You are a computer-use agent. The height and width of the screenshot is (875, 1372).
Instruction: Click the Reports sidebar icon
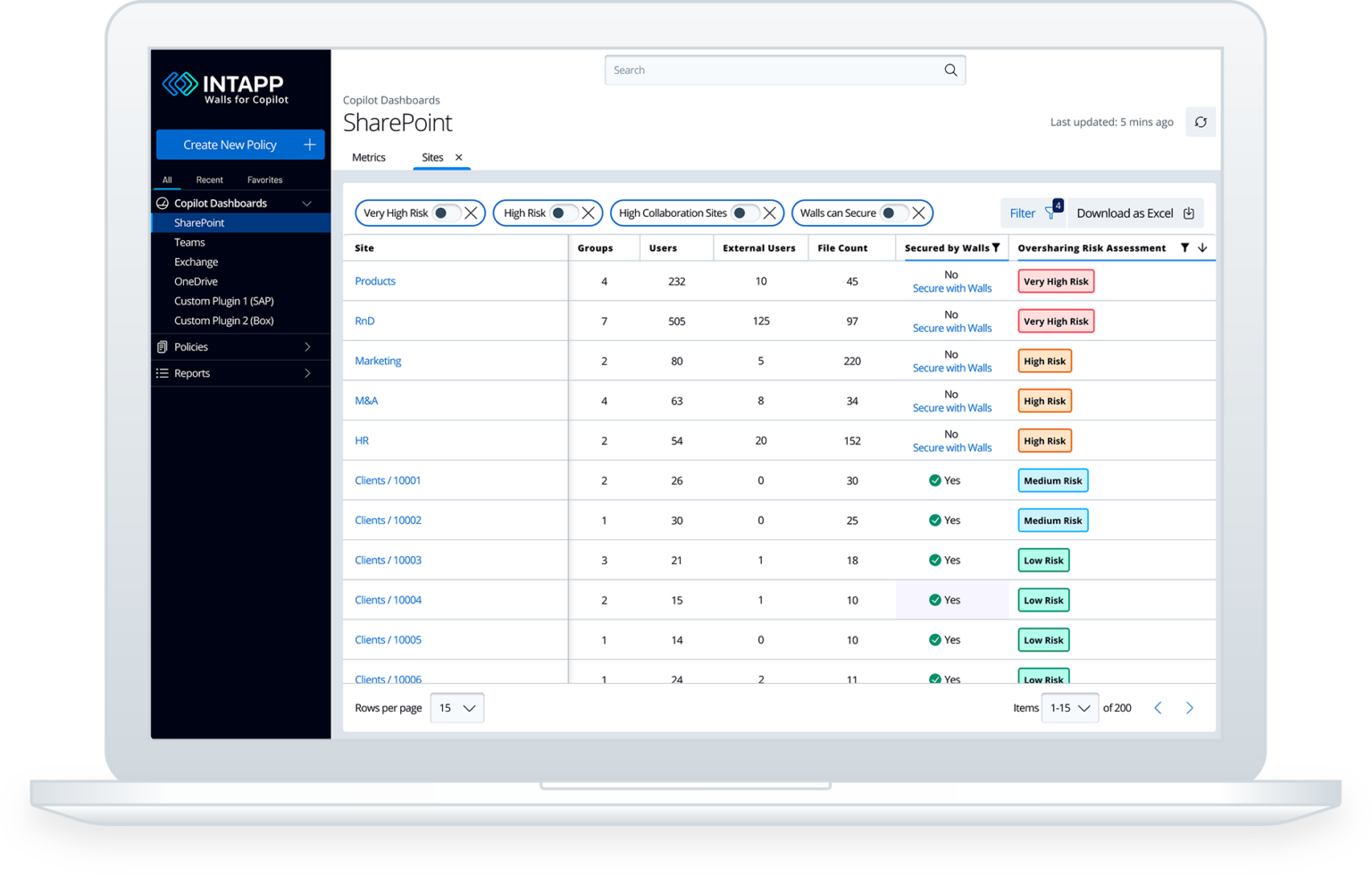[x=162, y=373]
